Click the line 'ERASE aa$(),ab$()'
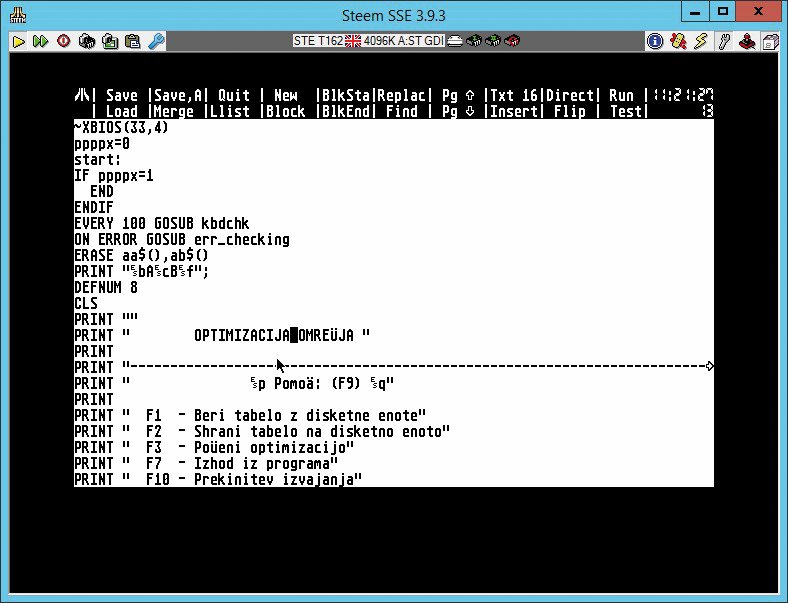Viewport: 788px width, 603px height. pyautogui.click(x=141, y=255)
